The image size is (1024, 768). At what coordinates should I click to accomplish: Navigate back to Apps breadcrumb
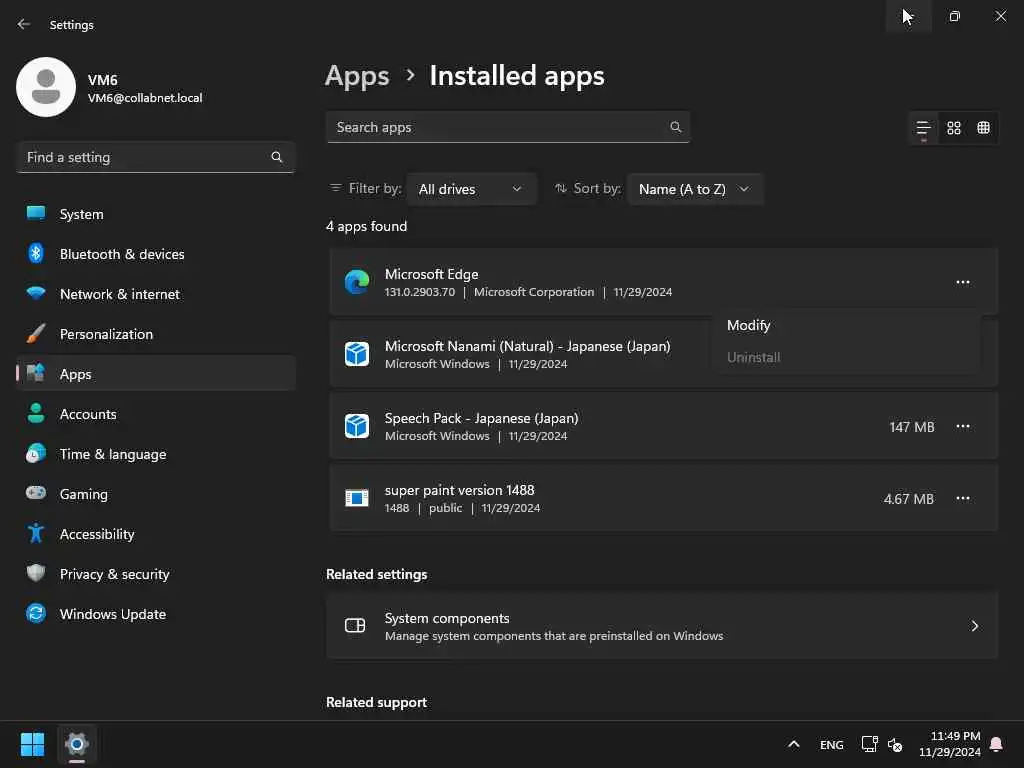tap(357, 76)
